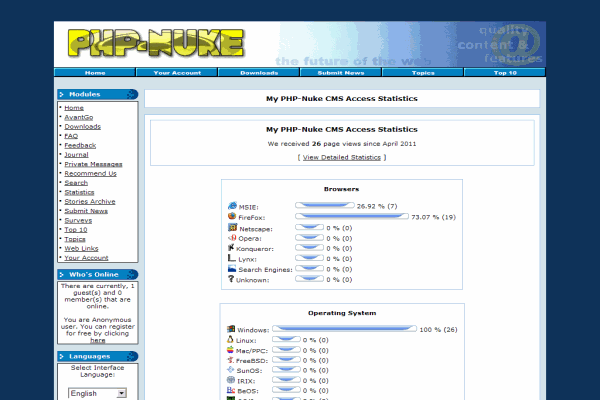Open the Stories Archive module link
The width and height of the screenshot is (600, 400).
pos(90,201)
